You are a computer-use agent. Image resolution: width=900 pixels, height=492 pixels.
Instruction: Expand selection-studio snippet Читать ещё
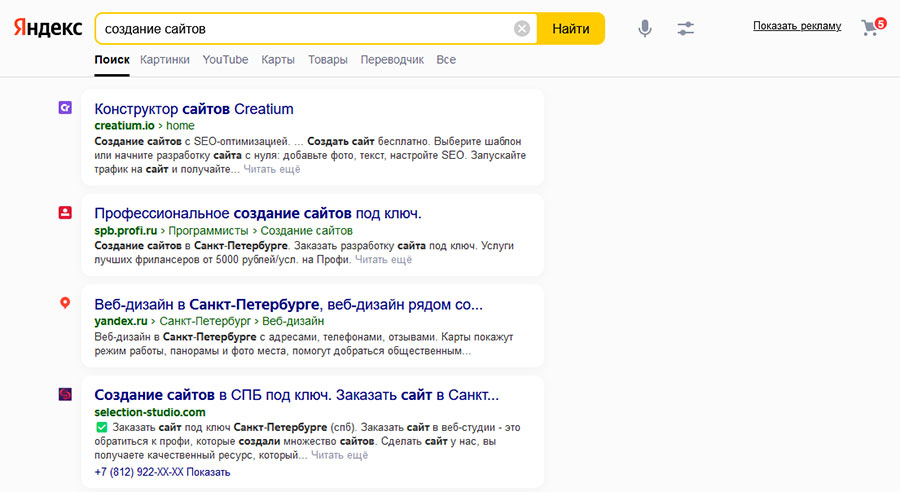(x=339, y=455)
